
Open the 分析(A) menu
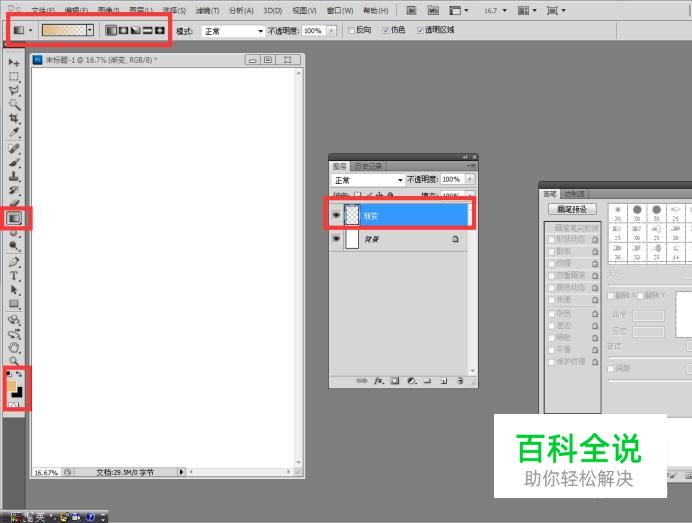point(241,10)
